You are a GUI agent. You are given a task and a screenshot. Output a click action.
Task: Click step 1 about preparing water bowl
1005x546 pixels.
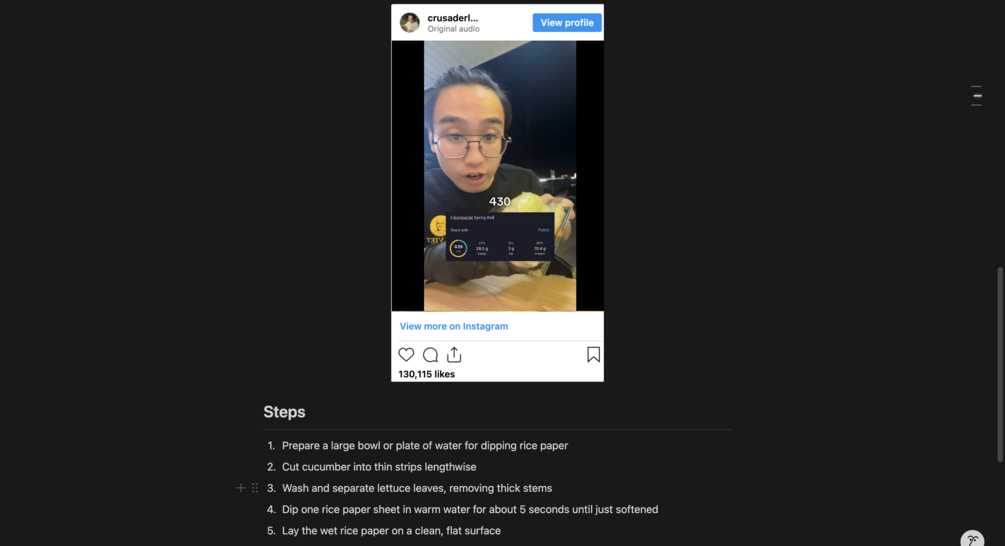(425, 445)
